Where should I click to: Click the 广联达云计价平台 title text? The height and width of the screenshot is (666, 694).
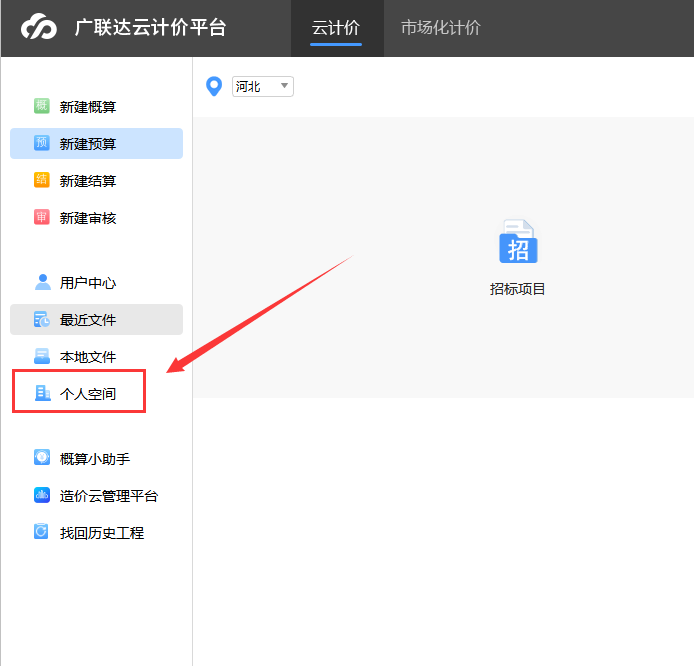pos(150,27)
